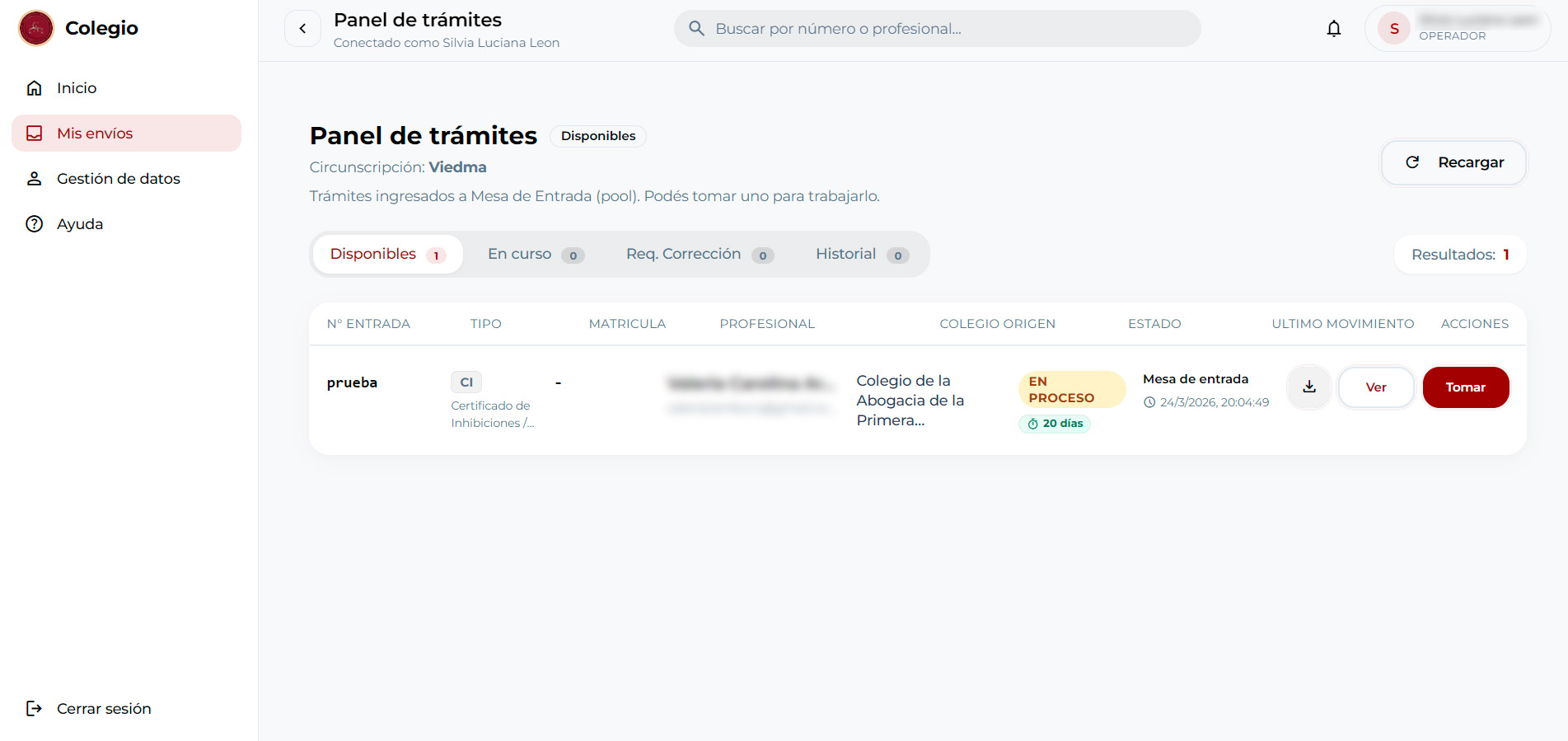Click the EN PROCESO status badge
1568x741 pixels.
[x=1070, y=389]
